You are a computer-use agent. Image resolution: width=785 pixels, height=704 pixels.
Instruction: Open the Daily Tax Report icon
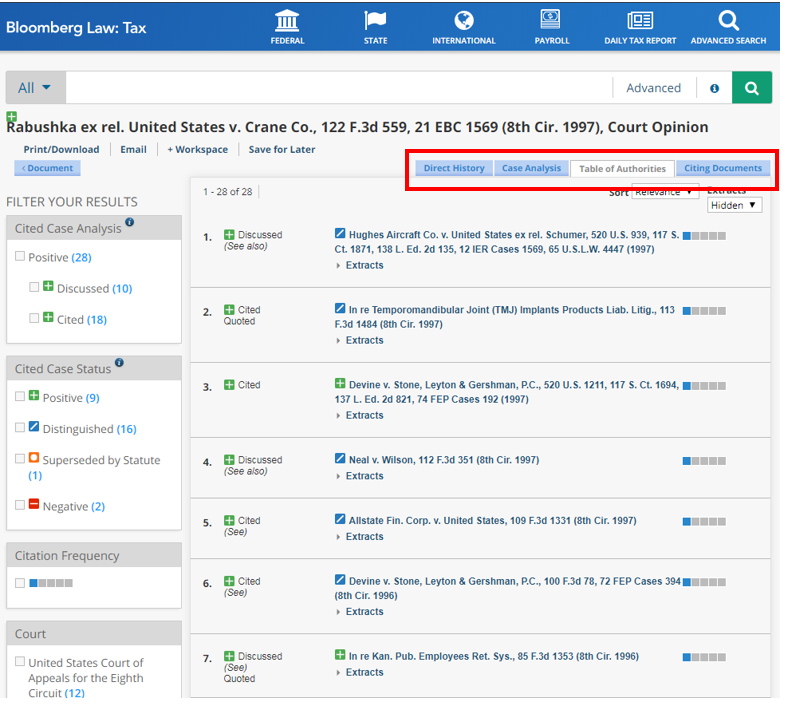point(639,21)
